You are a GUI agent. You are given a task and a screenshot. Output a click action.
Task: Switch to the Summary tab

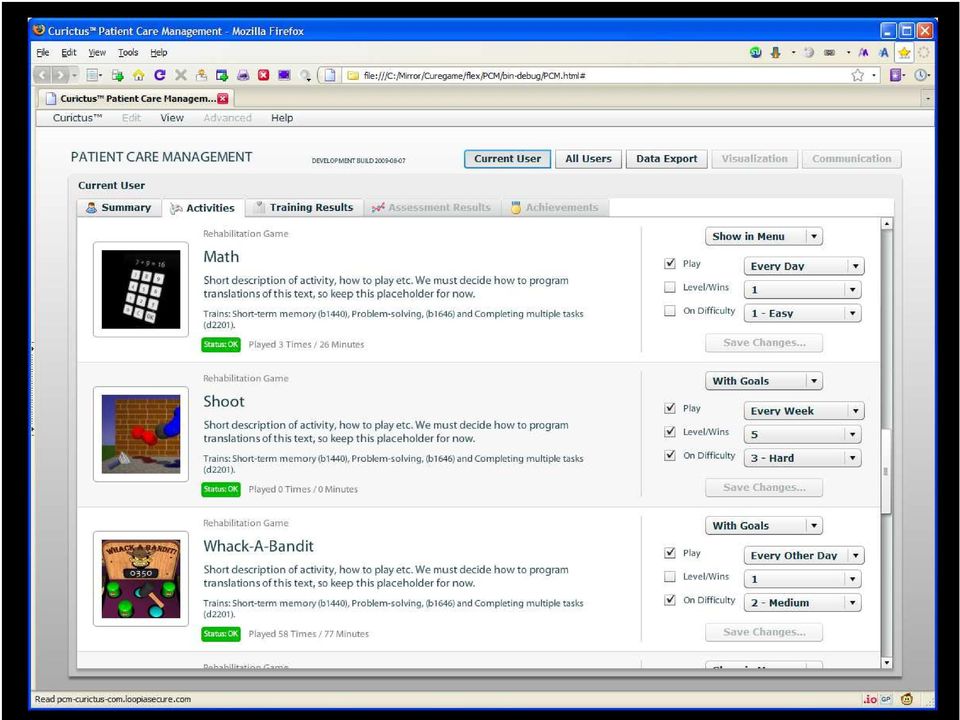click(119, 208)
